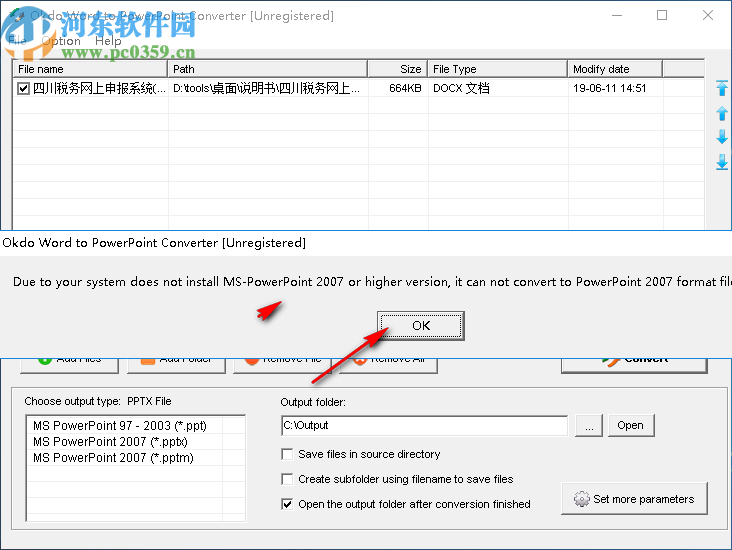Click the C:\Output folder input field
The height and width of the screenshot is (550, 732).
pos(424,425)
